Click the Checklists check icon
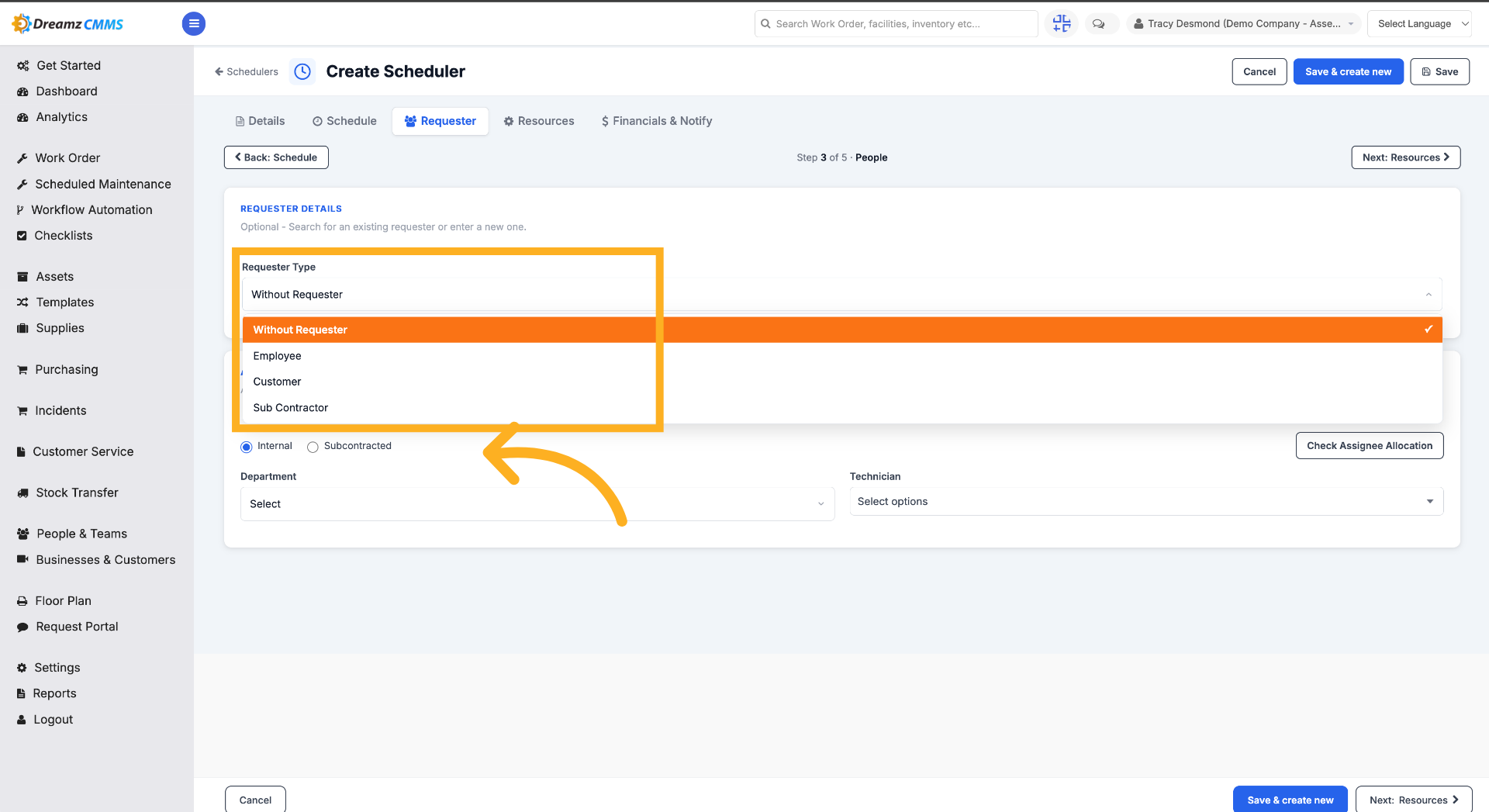 pyautogui.click(x=22, y=236)
